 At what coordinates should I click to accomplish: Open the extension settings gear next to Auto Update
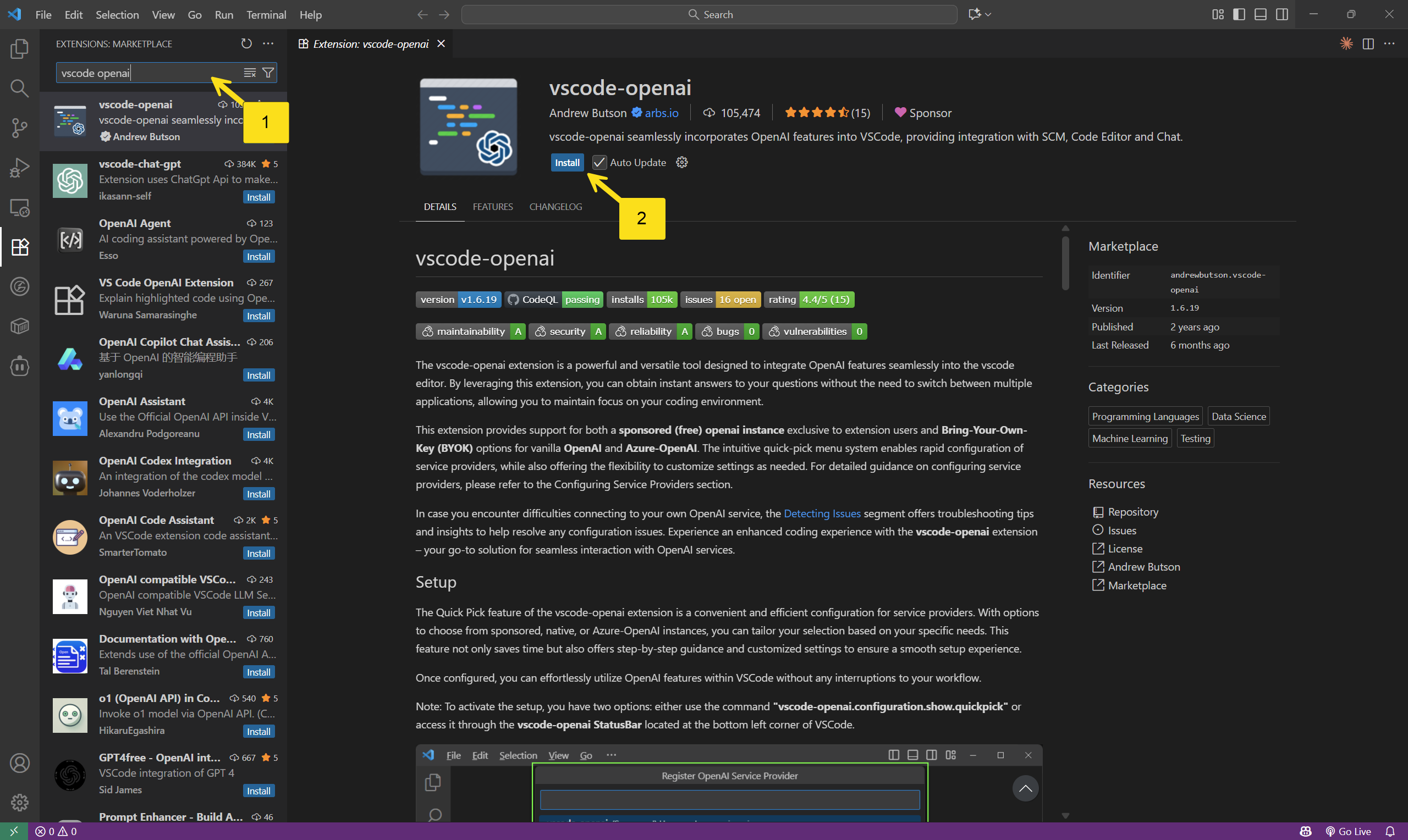682,163
